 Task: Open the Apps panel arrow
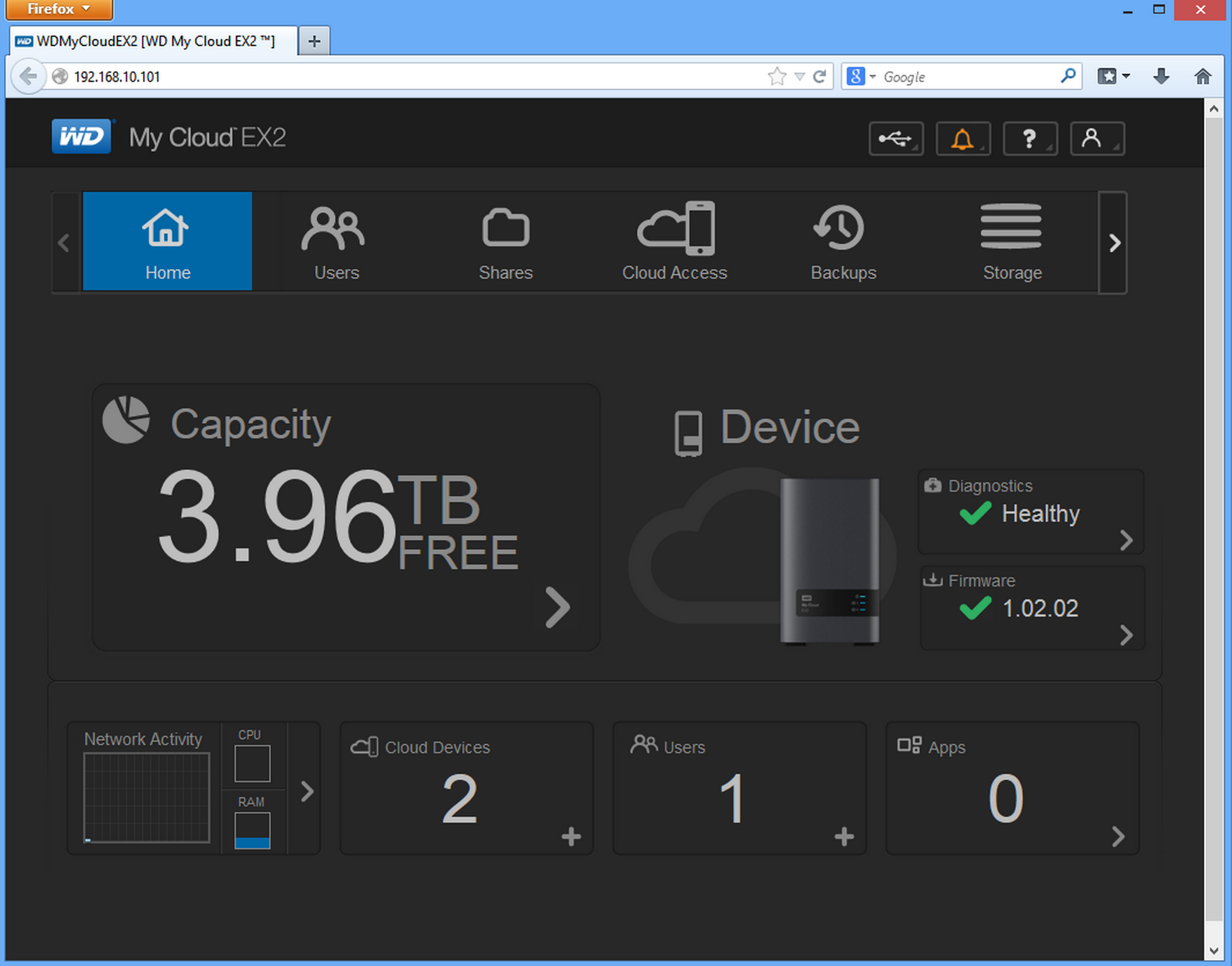pos(1118,836)
